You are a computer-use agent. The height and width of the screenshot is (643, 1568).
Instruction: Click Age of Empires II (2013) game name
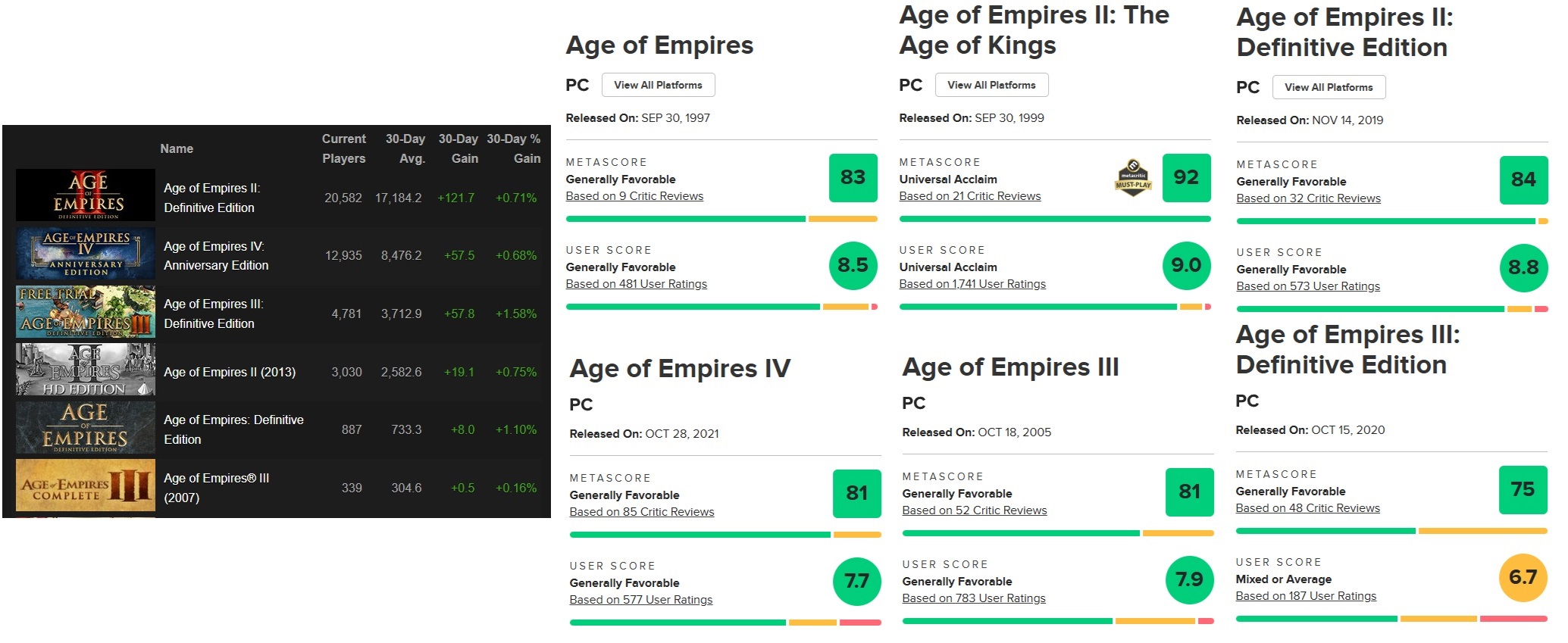pos(230,372)
